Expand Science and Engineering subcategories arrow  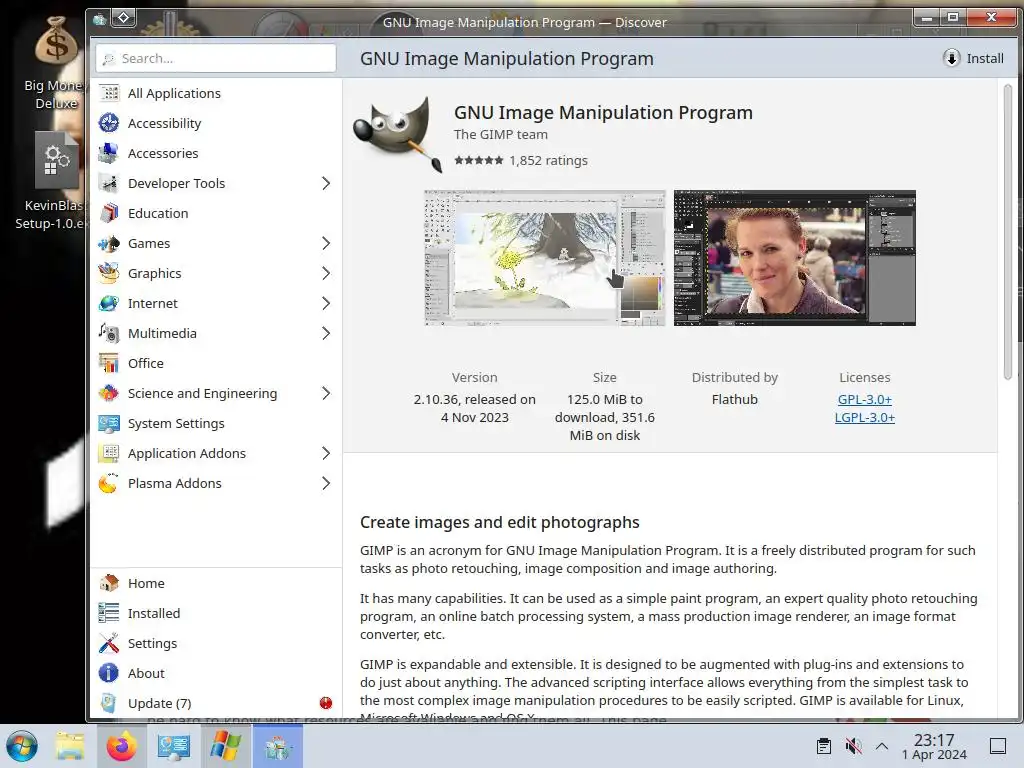pyautogui.click(x=326, y=394)
